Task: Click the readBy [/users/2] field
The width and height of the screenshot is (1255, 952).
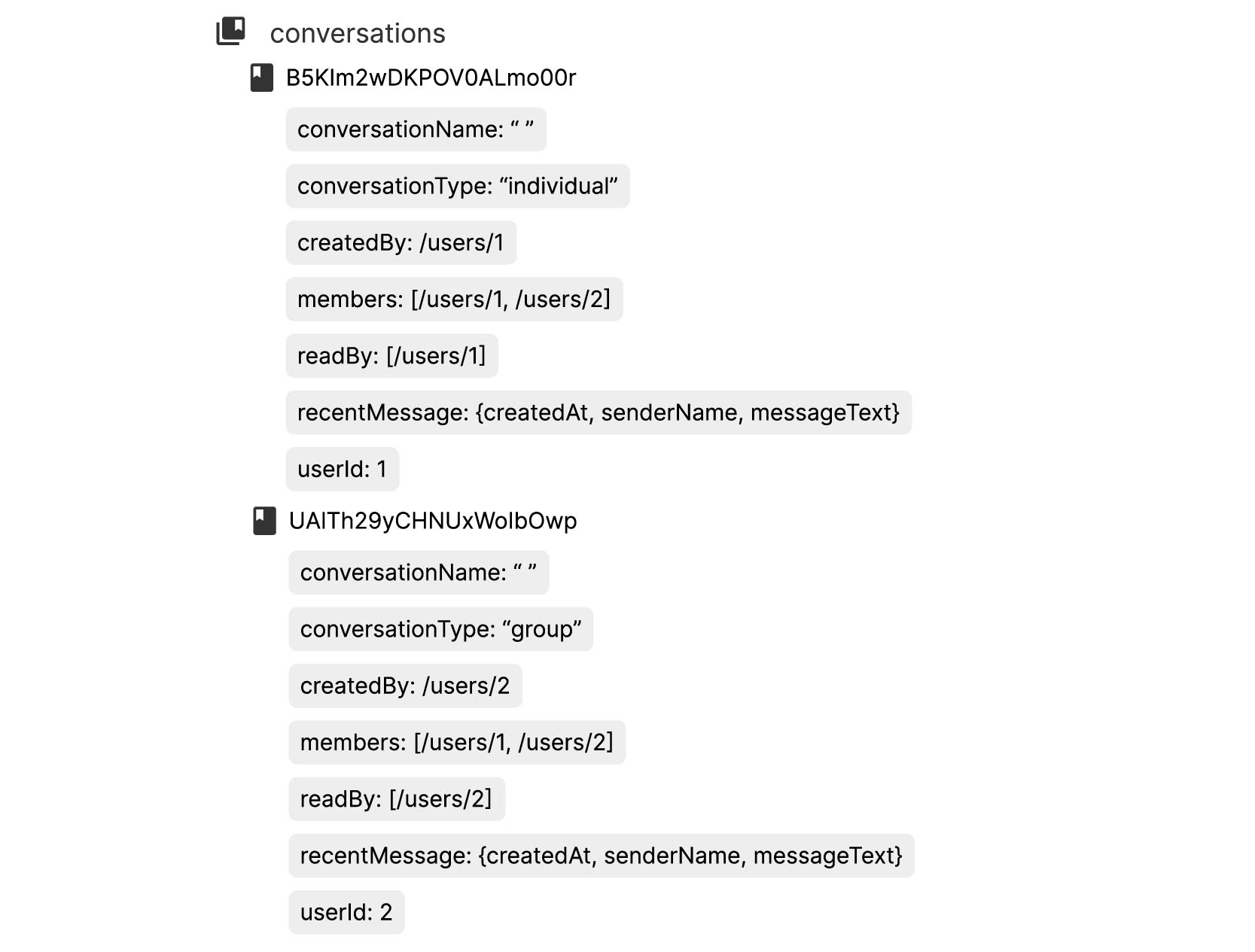Action: (397, 798)
